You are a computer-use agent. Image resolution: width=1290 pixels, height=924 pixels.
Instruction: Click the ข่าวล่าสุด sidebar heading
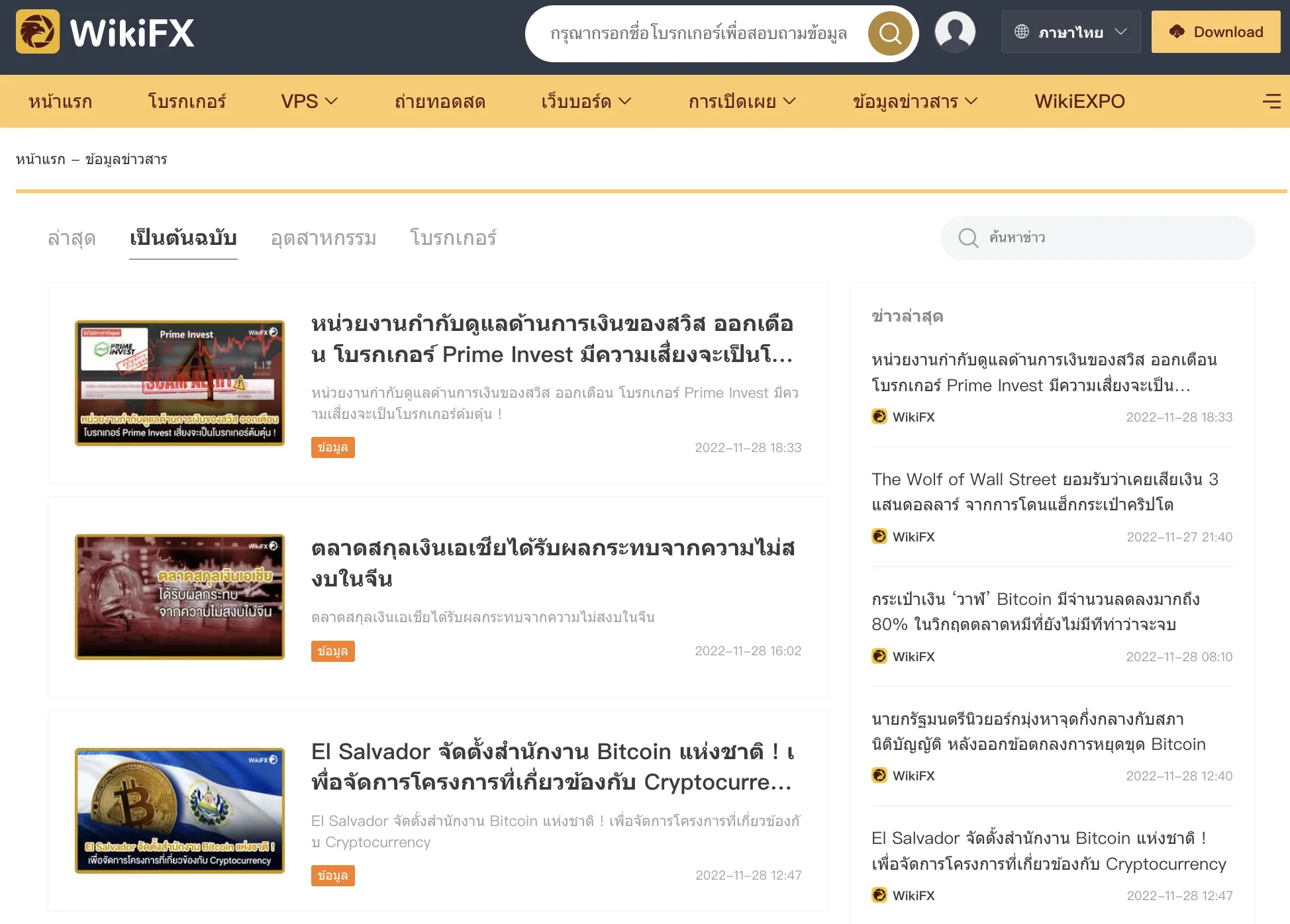[907, 316]
